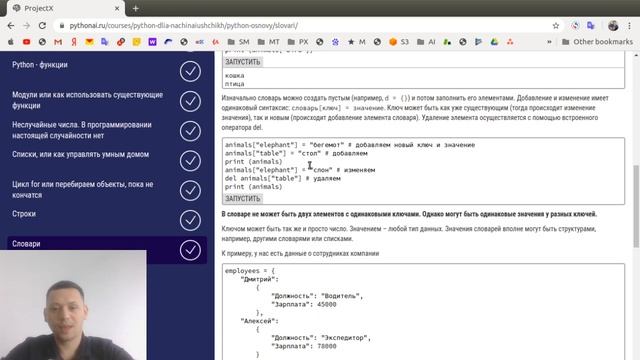
Task: Open the Цикл for lesson
Action: point(82,189)
